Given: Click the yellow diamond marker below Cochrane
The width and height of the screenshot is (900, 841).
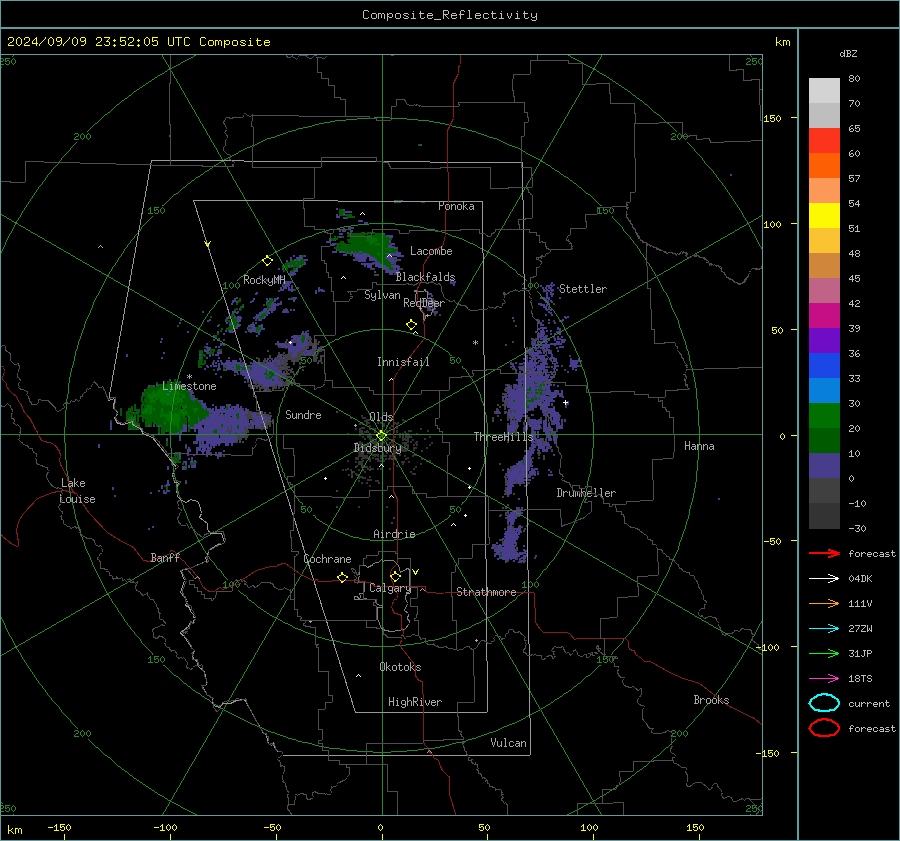Looking at the screenshot, I should 343,578.
